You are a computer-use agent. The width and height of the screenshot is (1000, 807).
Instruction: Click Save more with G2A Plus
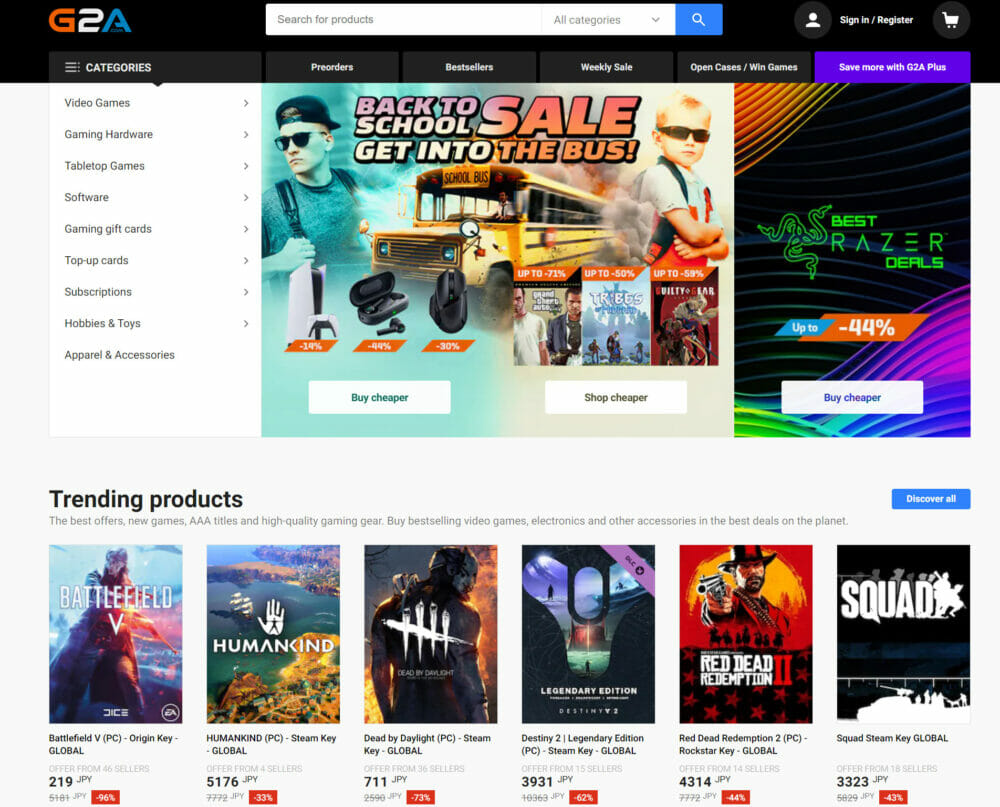pos(892,67)
